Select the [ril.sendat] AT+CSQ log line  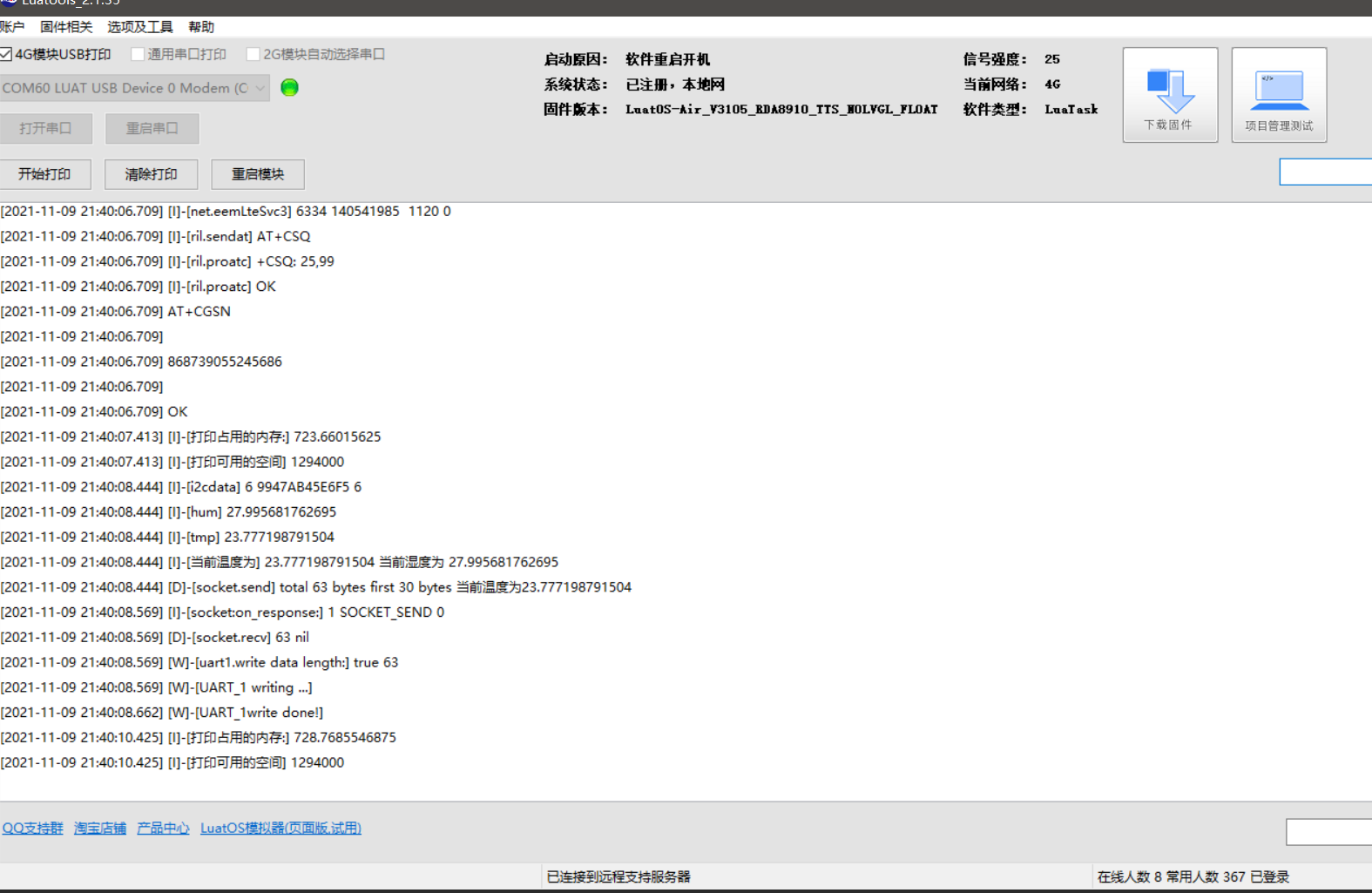pos(156,236)
